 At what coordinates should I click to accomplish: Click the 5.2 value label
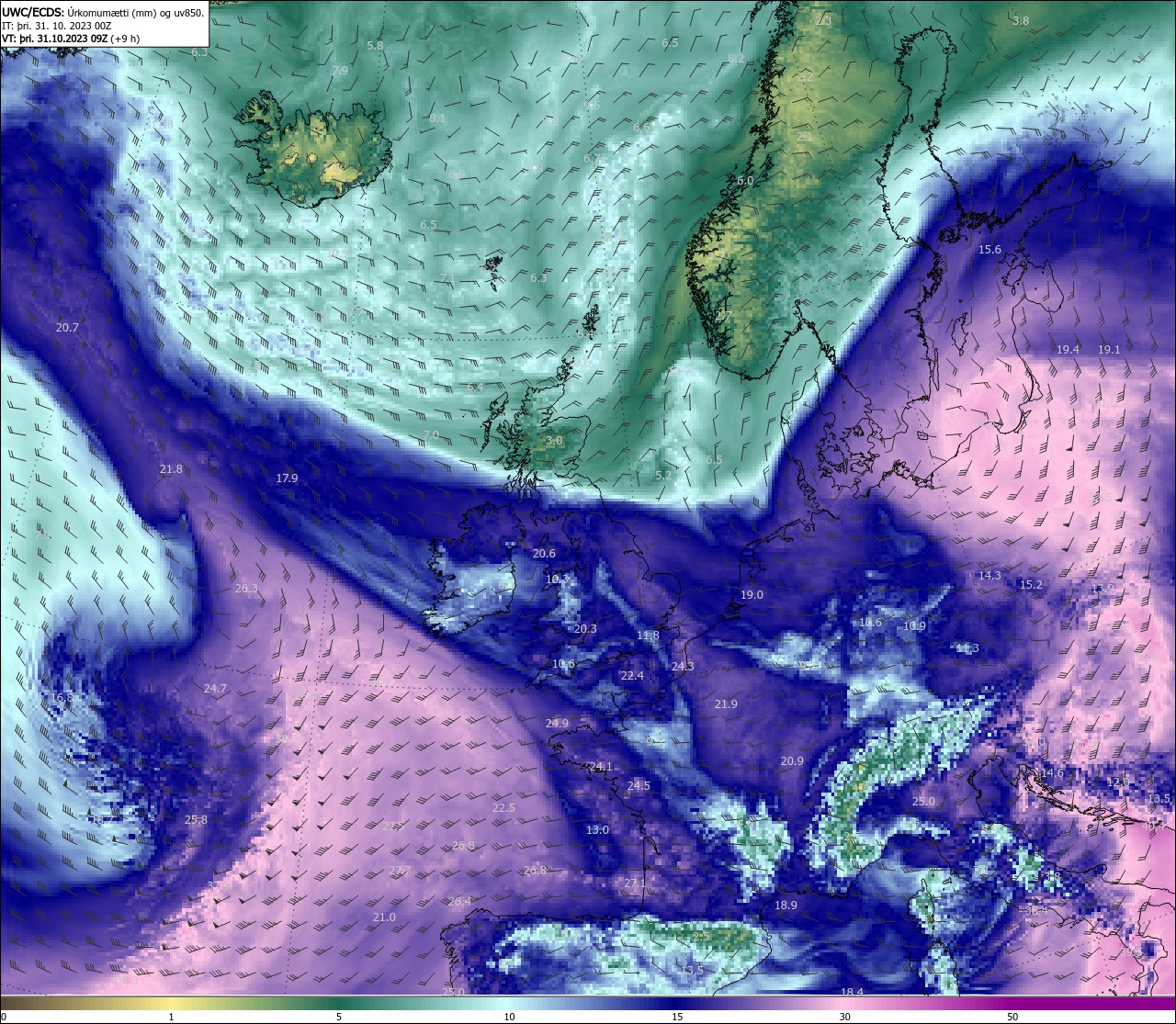tap(663, 475)
